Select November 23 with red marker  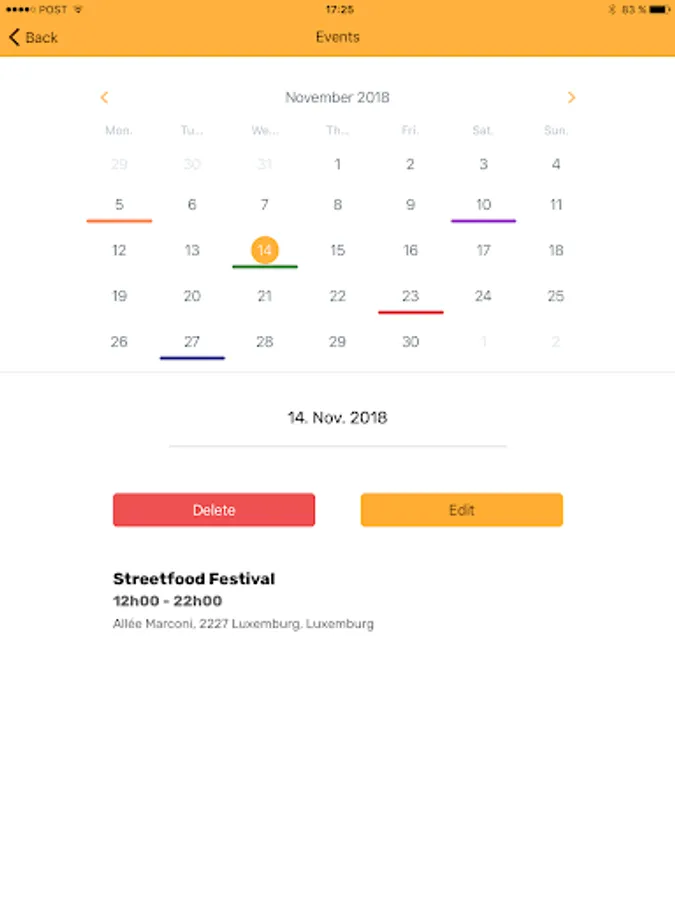[x=410, y=296]
